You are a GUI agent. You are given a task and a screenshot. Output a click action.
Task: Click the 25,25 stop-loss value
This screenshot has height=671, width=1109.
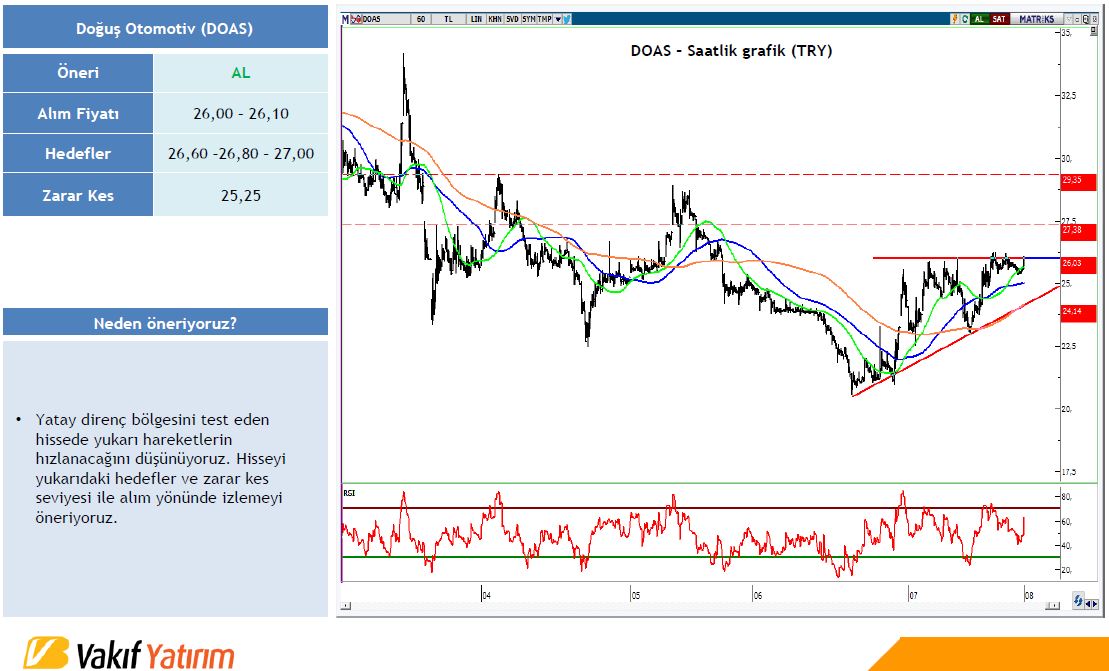tap(240, 196)
